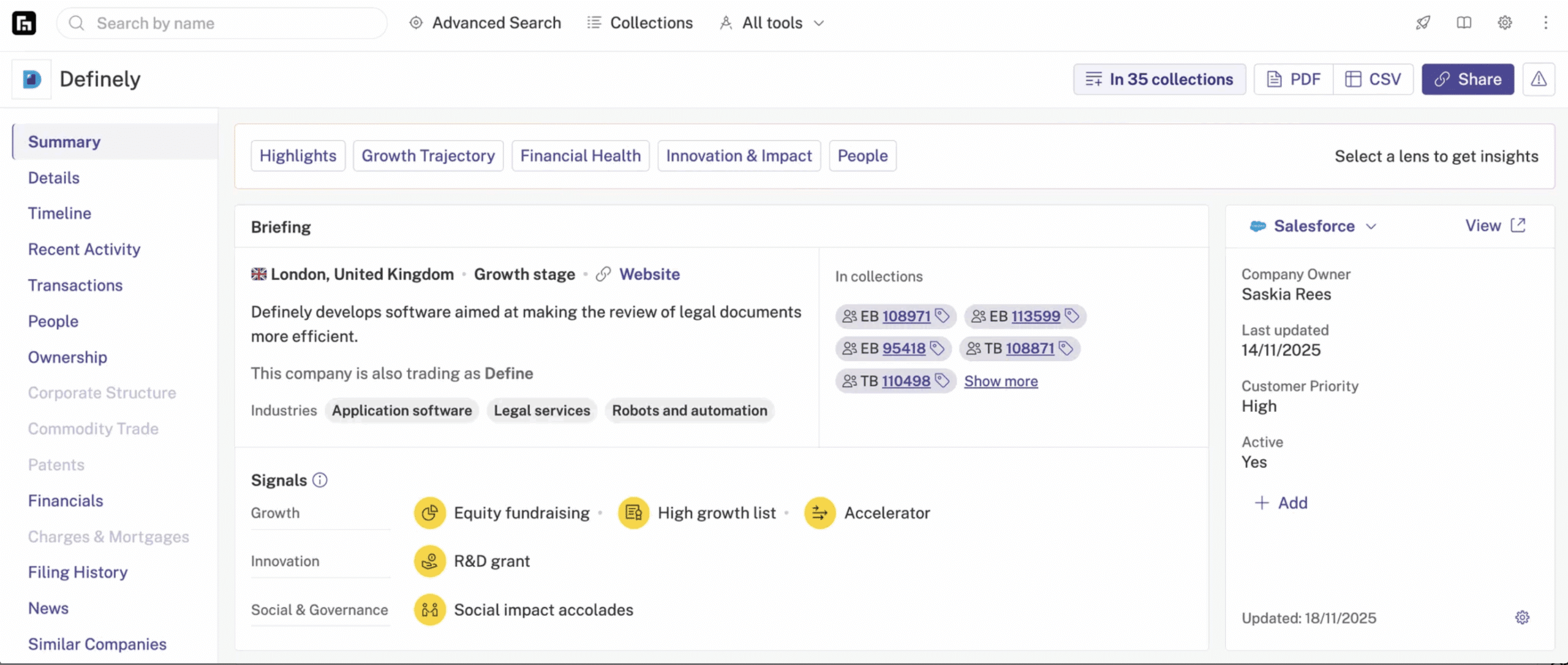Go to Similar Companies in the sidebar

pos(97,644)
